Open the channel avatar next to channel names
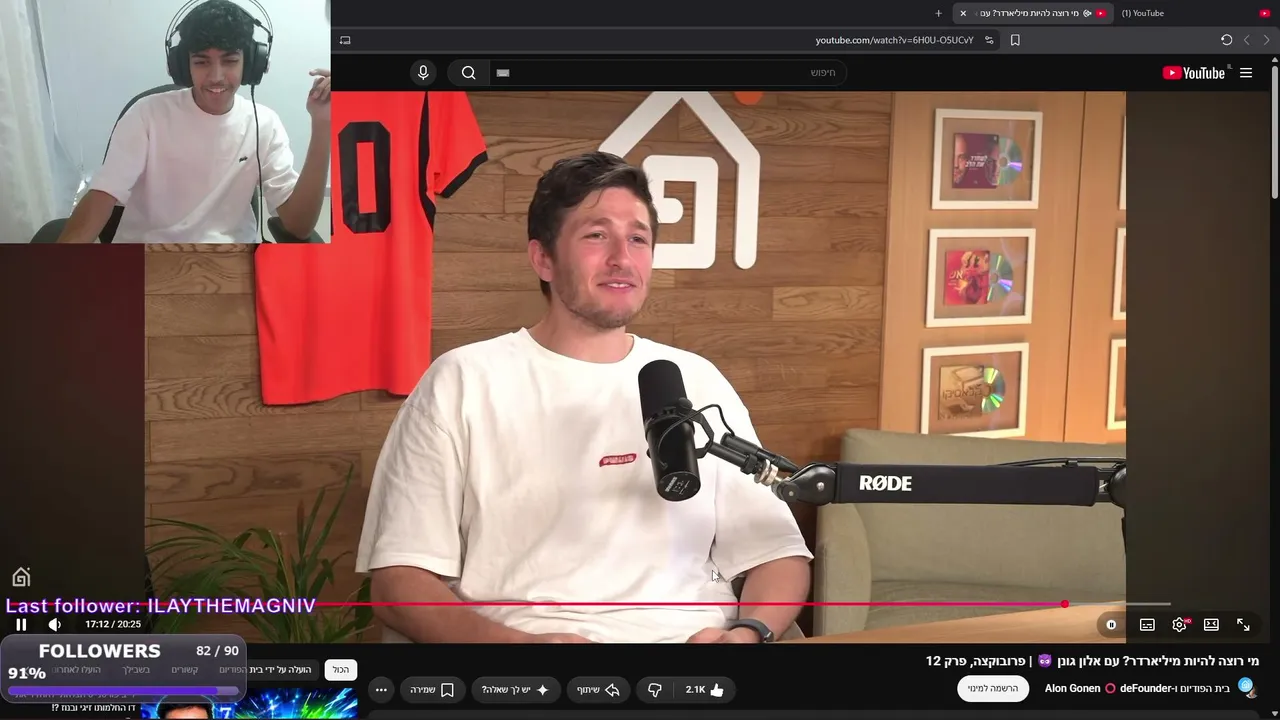 (x=1246, y=687)
